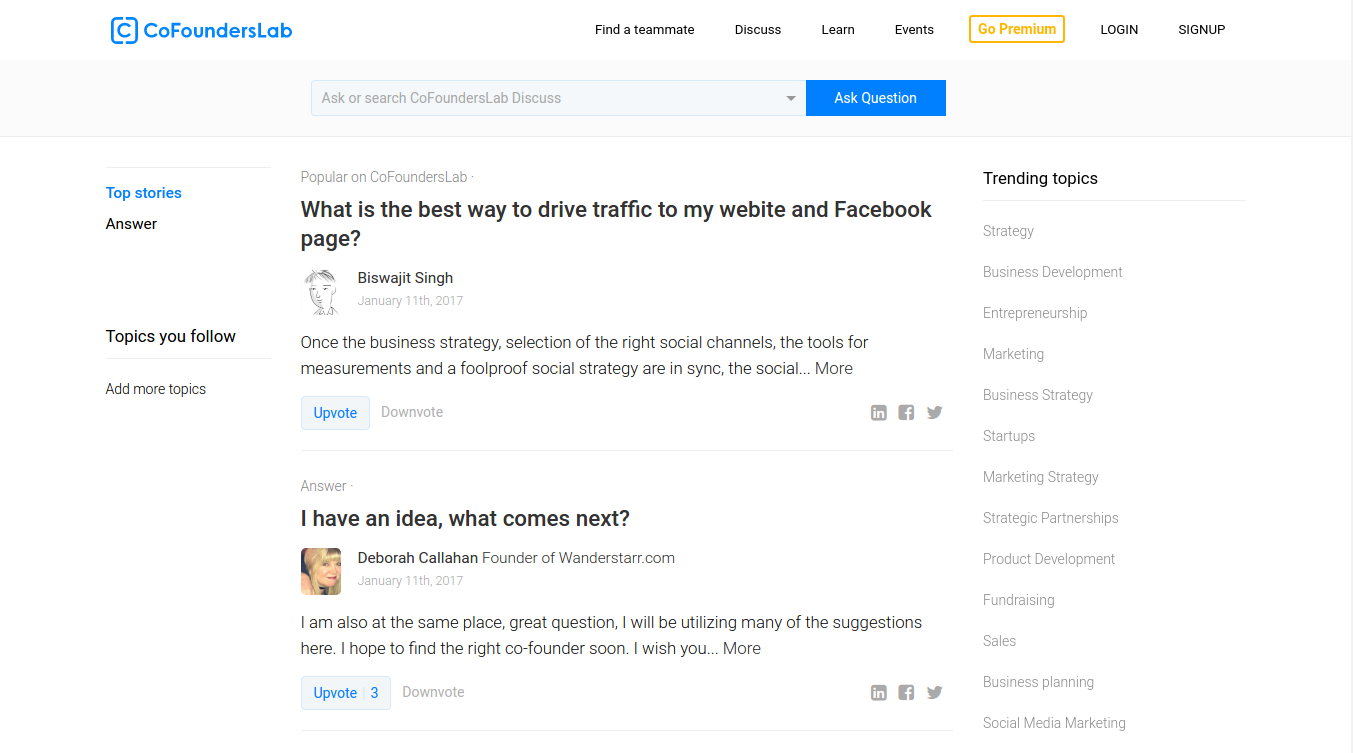Share Biswajit Singh's post on Twitter
The width and height of the screenshot is (1353, 753).
(934, 413)
